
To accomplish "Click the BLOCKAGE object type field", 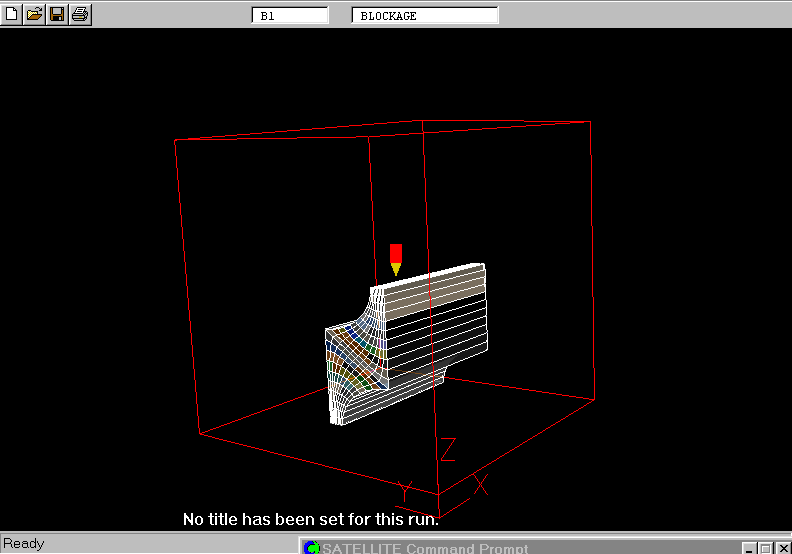I will 424,15.
